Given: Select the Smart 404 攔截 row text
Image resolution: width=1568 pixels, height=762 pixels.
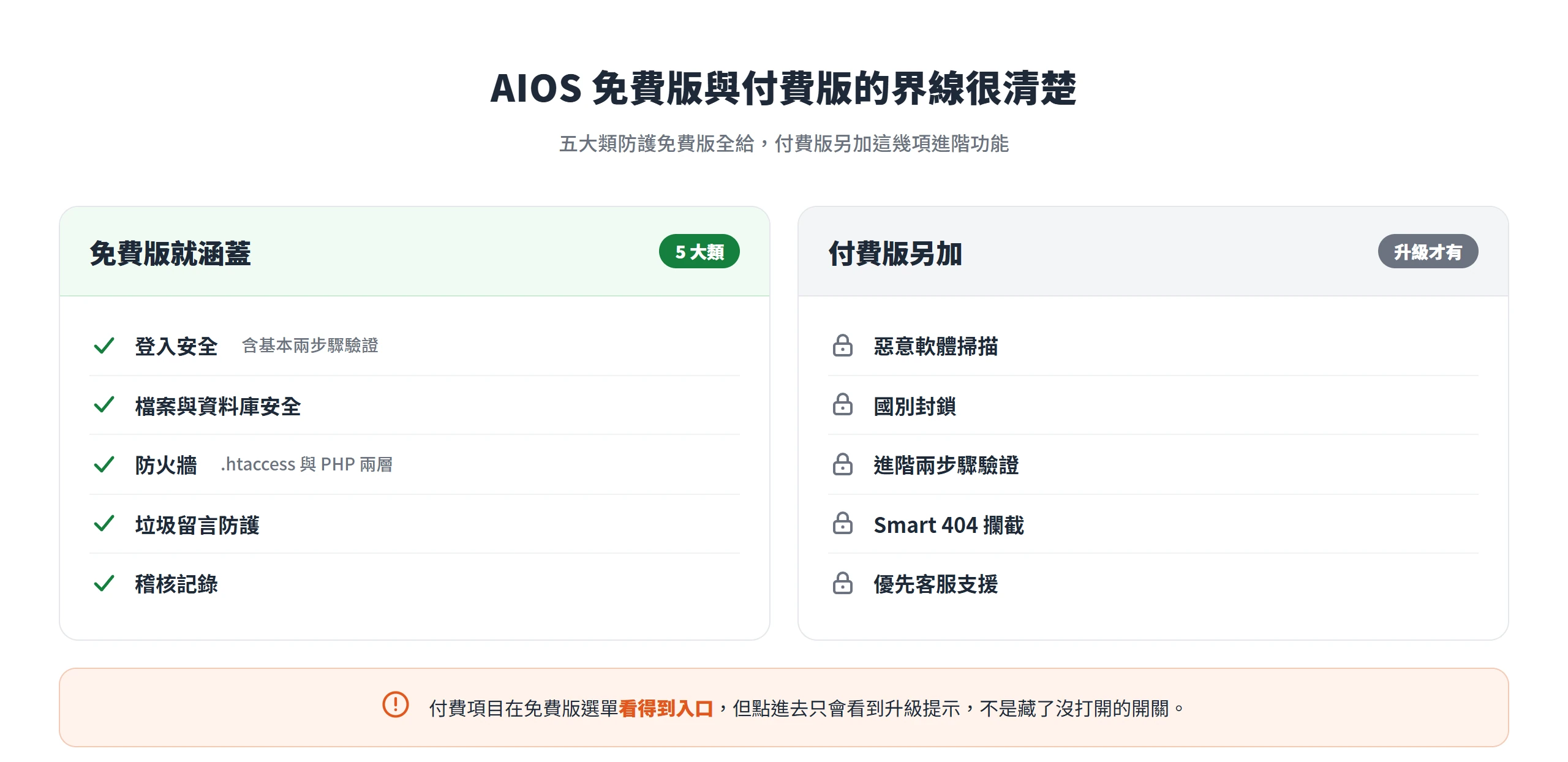Looking at the screenshot, I should 949,525.
